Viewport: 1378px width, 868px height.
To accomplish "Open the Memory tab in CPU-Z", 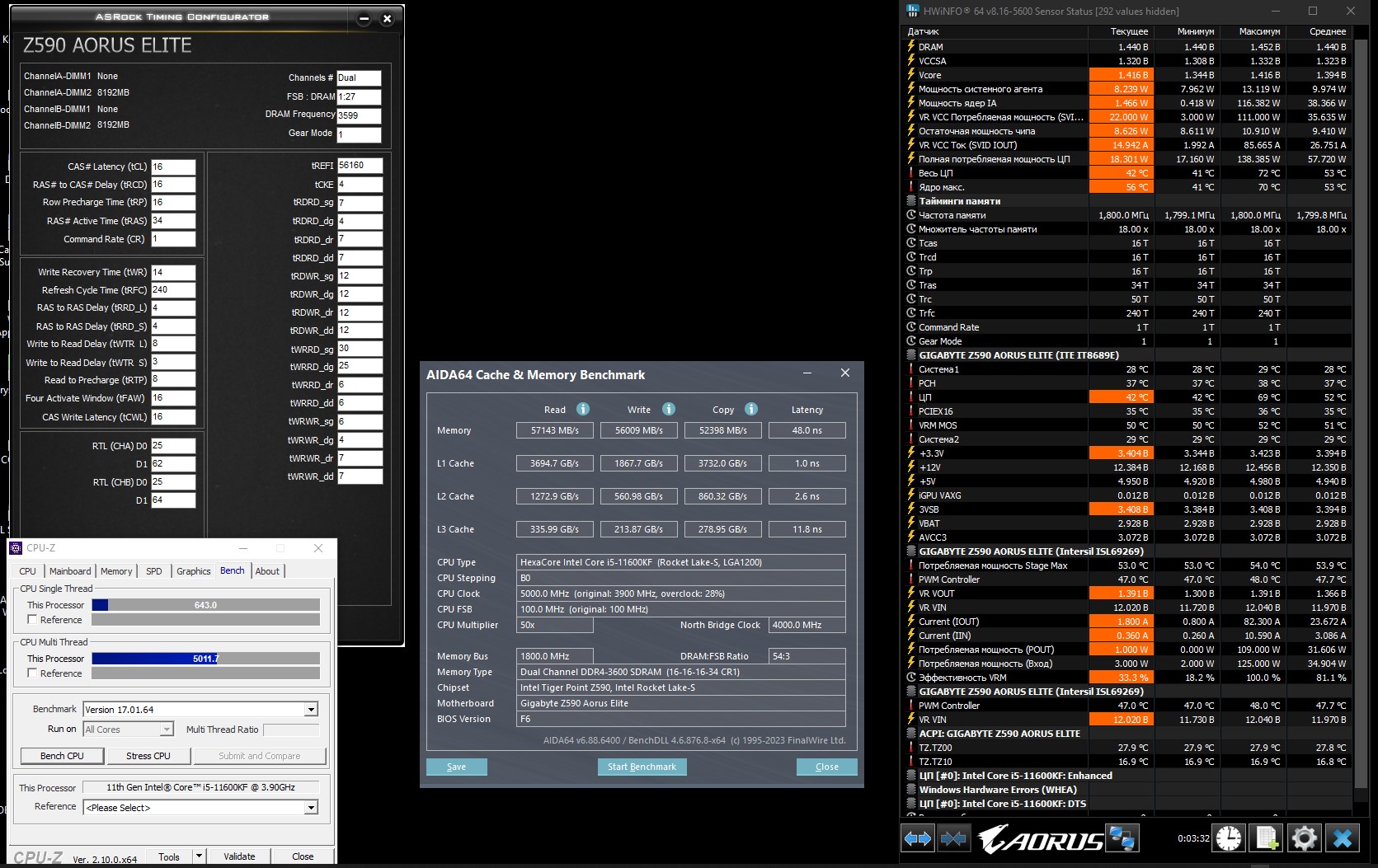I will (x=116, y=571).
